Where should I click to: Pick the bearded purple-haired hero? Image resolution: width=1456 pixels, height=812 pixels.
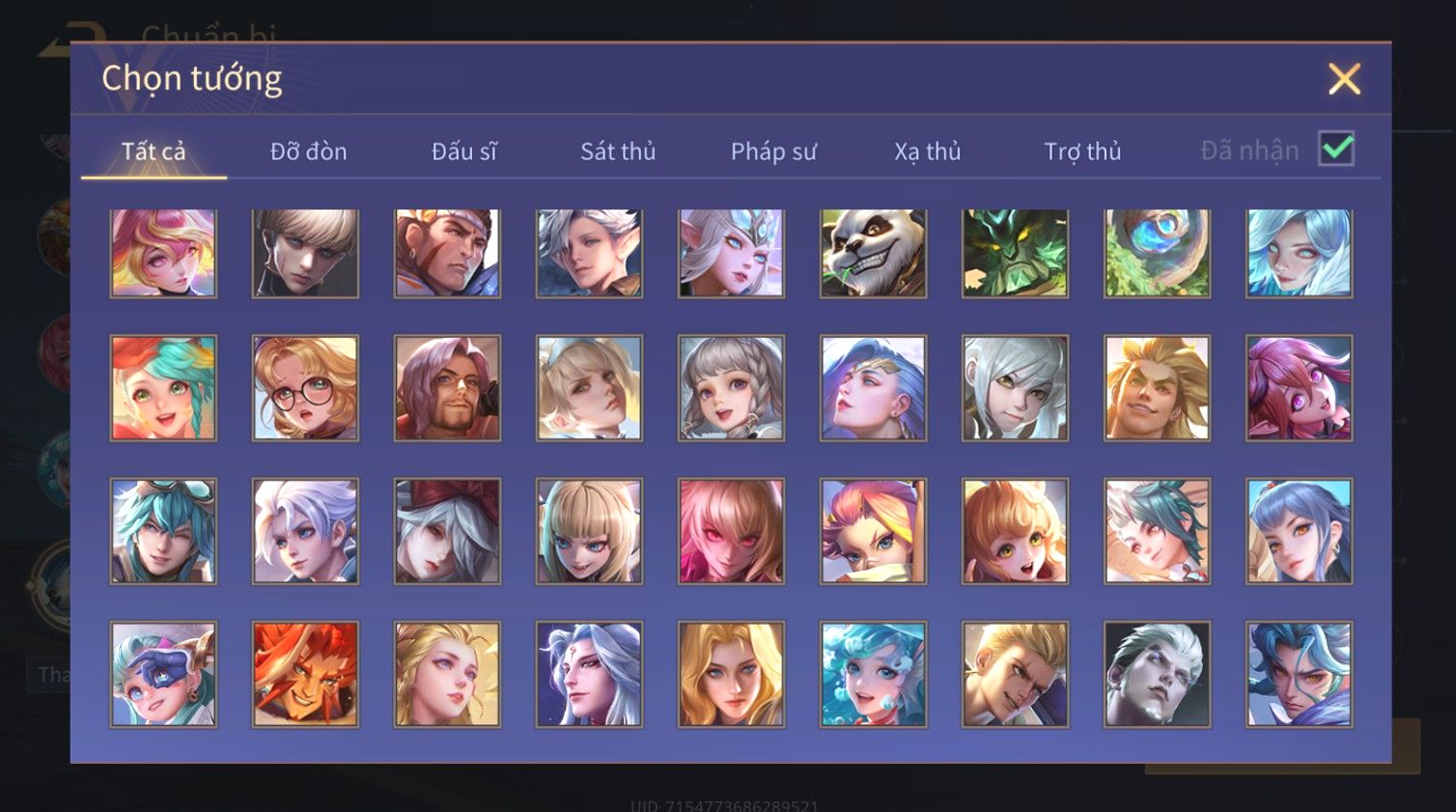447,388
